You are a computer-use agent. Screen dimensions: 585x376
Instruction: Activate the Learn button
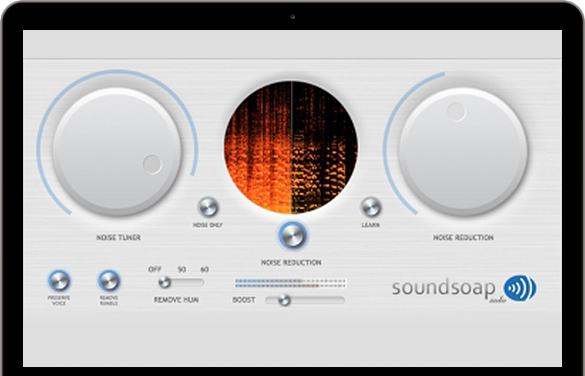pyautogui.click(x=371, y=207)
